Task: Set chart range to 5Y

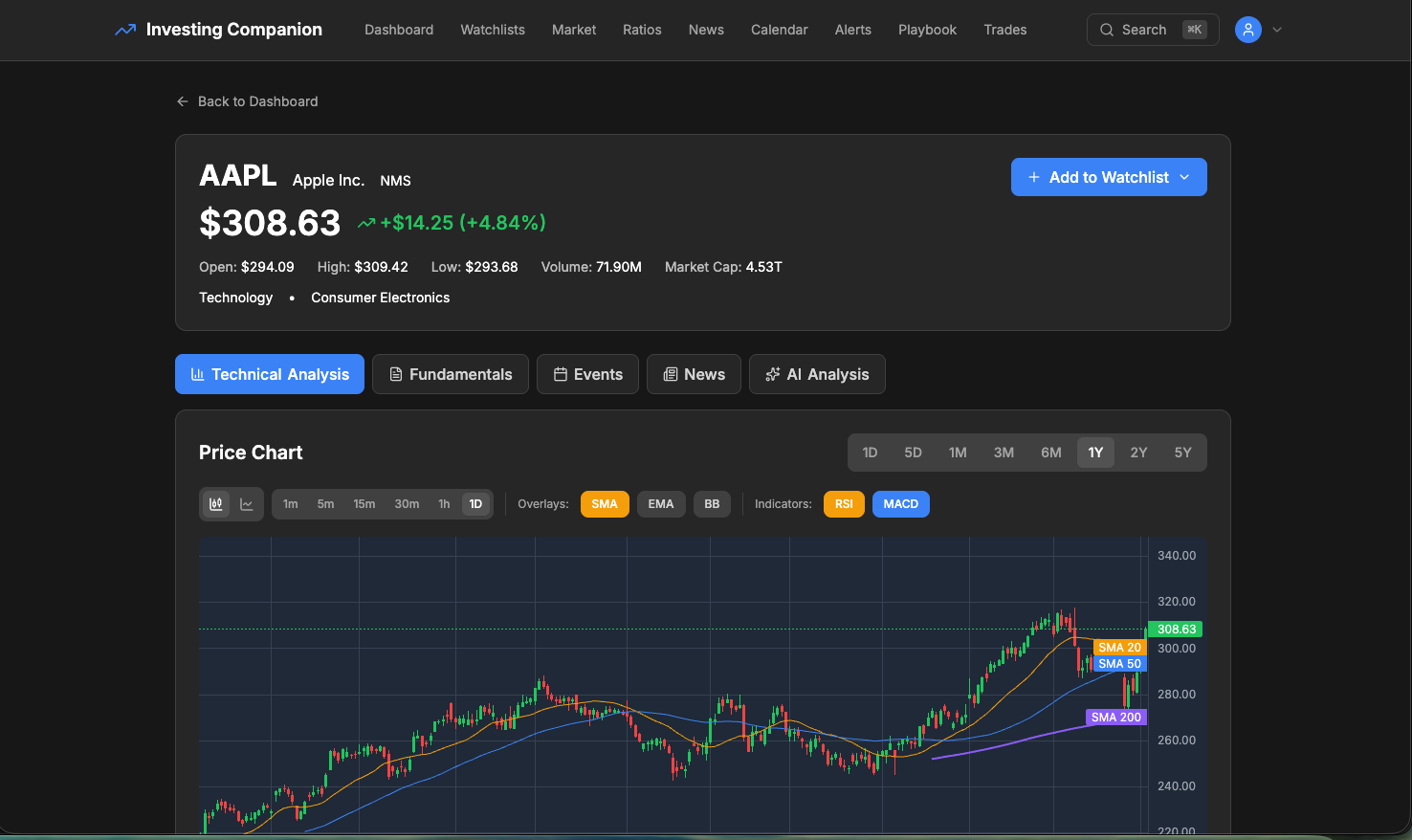Action: [x=1183, y=453]
